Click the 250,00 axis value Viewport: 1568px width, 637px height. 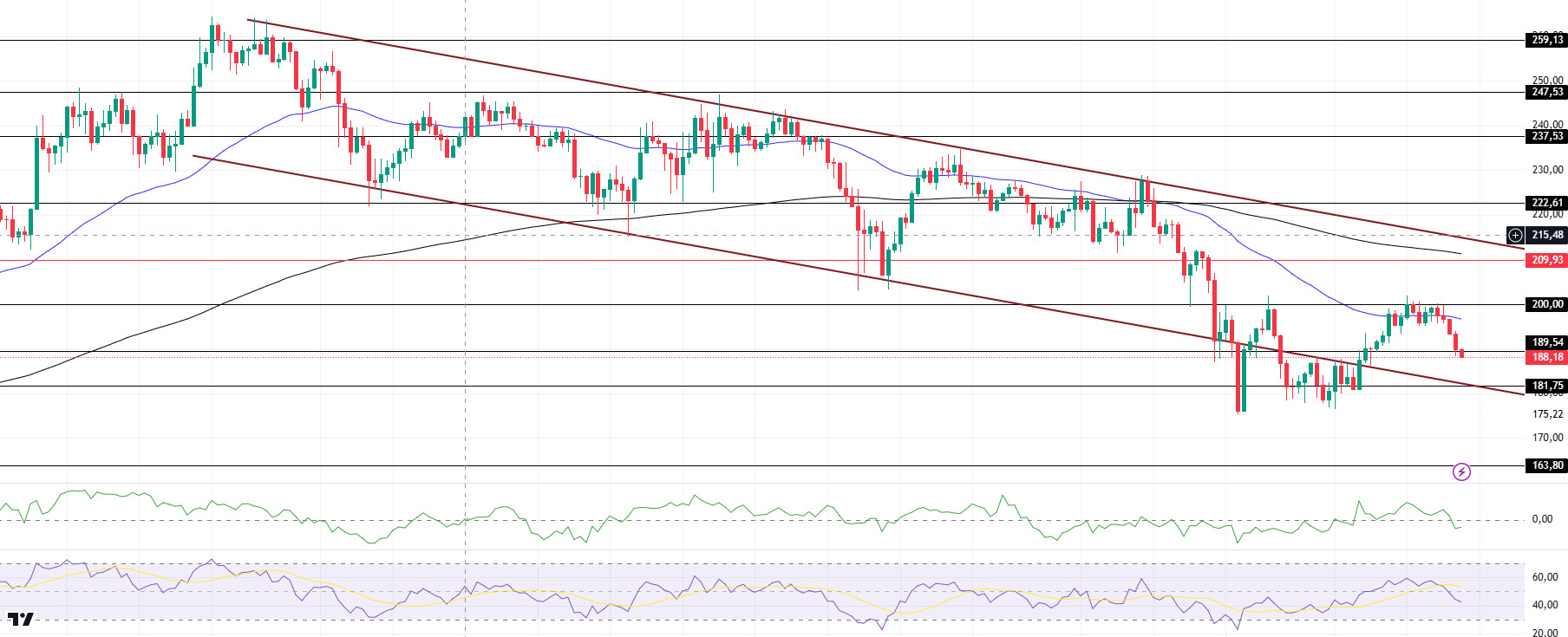click(1547, 80)
